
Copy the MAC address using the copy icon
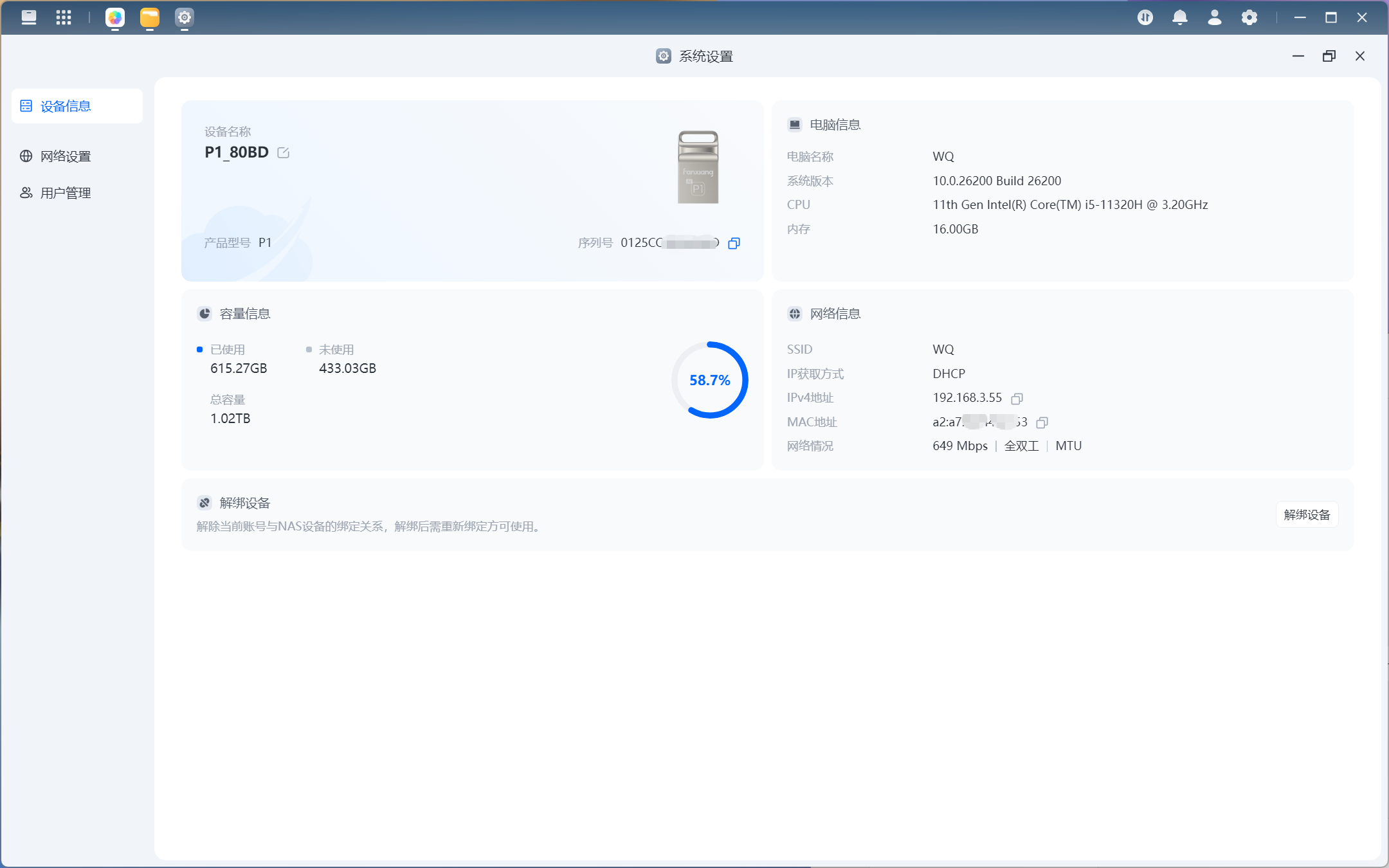point(1042,422)
